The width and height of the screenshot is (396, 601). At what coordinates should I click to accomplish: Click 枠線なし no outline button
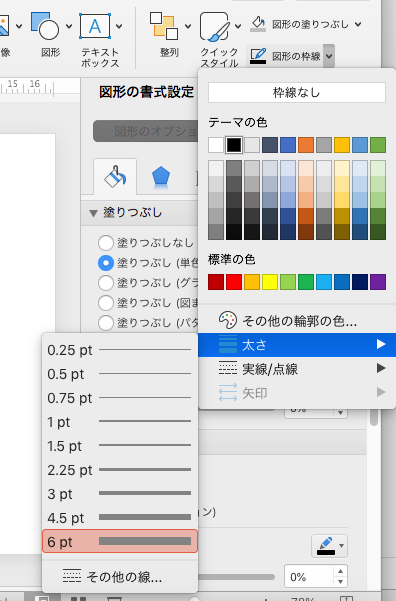click(297, 92)
